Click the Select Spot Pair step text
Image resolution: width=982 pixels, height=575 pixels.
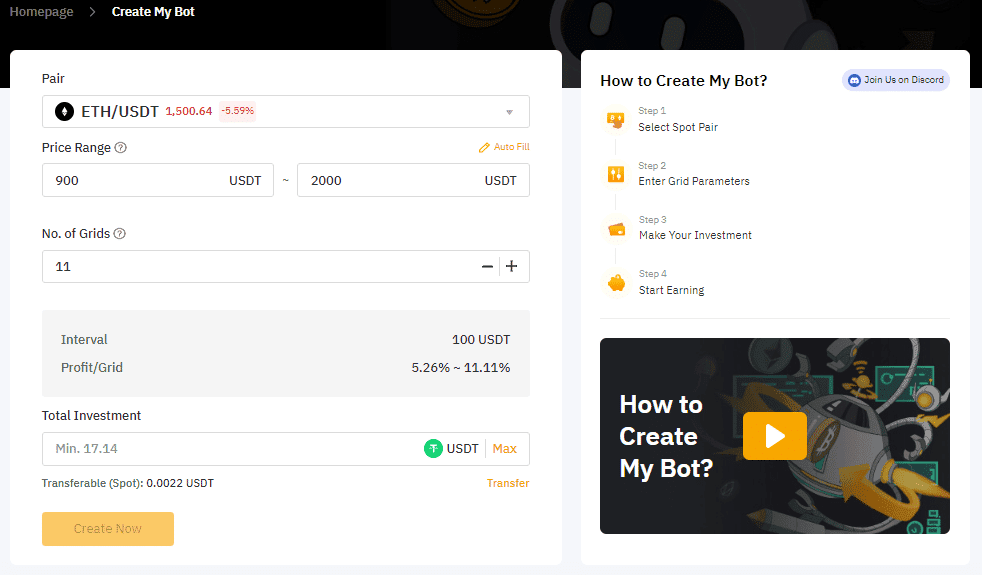[x=678, y=127]
